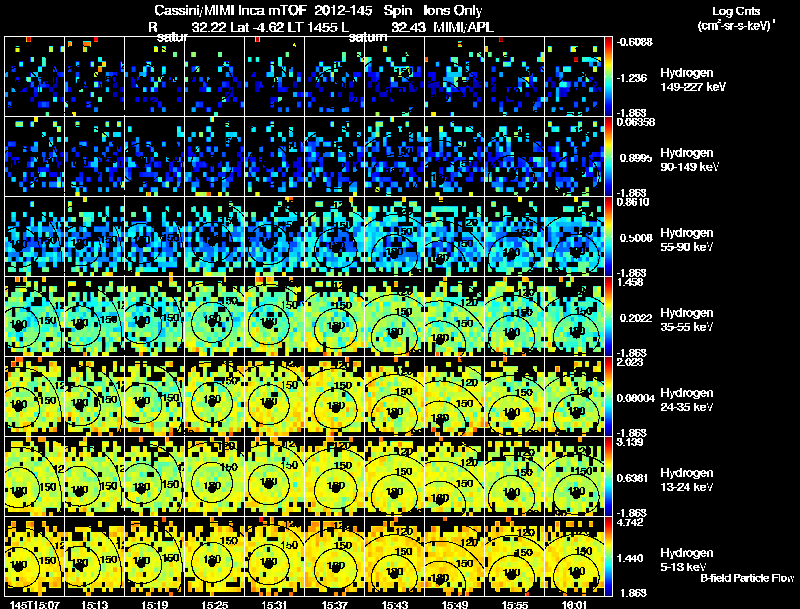Click the Hydrogen 55-90 keV label

click(687, 240)
